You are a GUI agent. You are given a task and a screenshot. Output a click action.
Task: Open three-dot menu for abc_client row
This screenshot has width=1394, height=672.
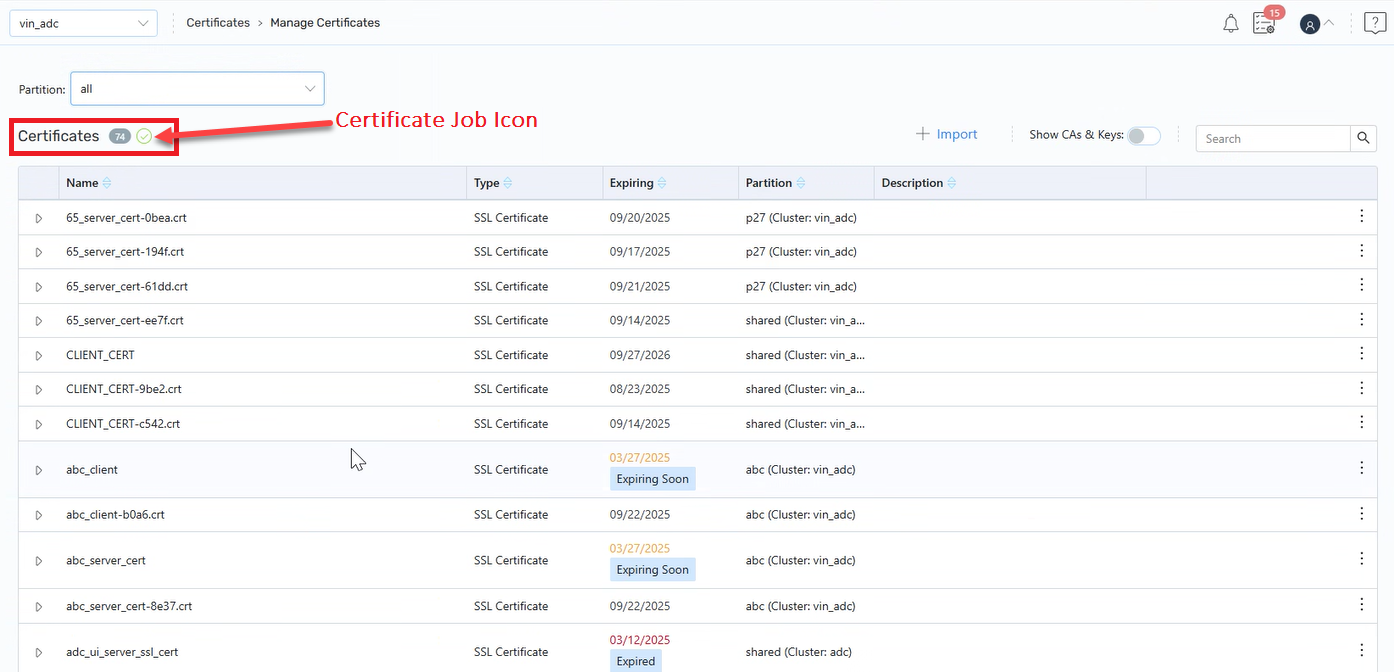click(1361, 468)
